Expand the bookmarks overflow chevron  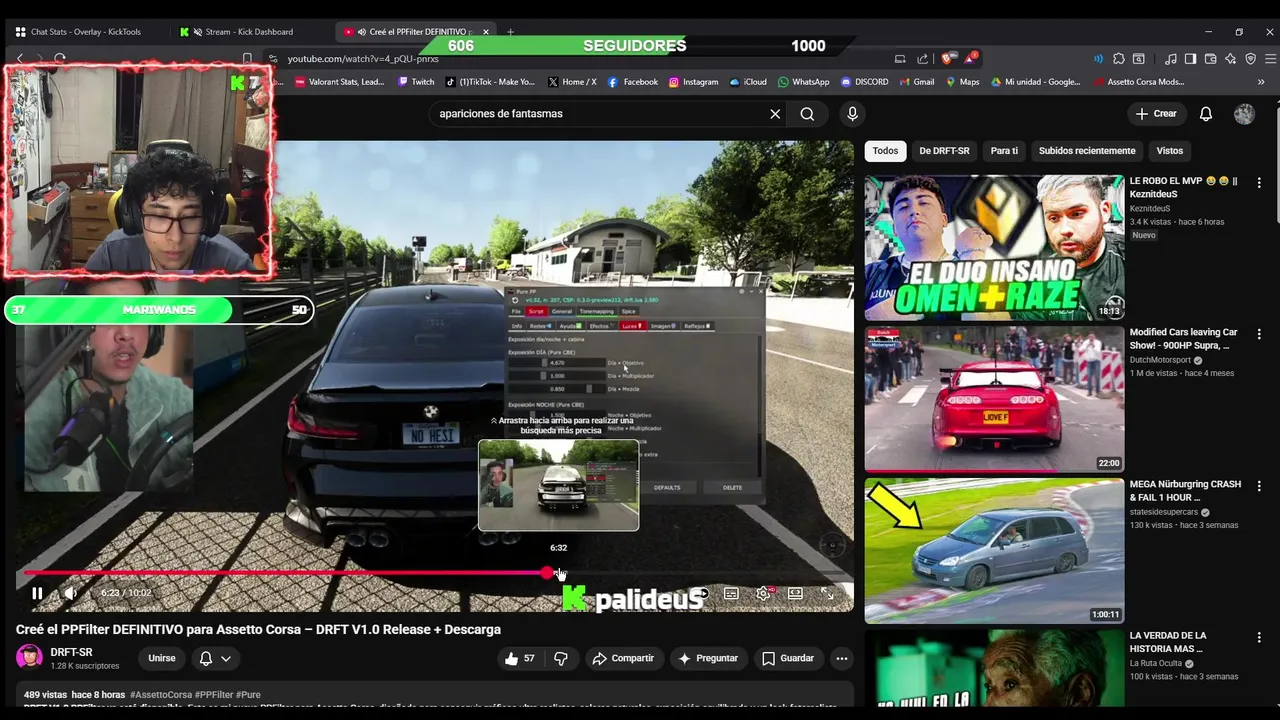(1262, 82)
